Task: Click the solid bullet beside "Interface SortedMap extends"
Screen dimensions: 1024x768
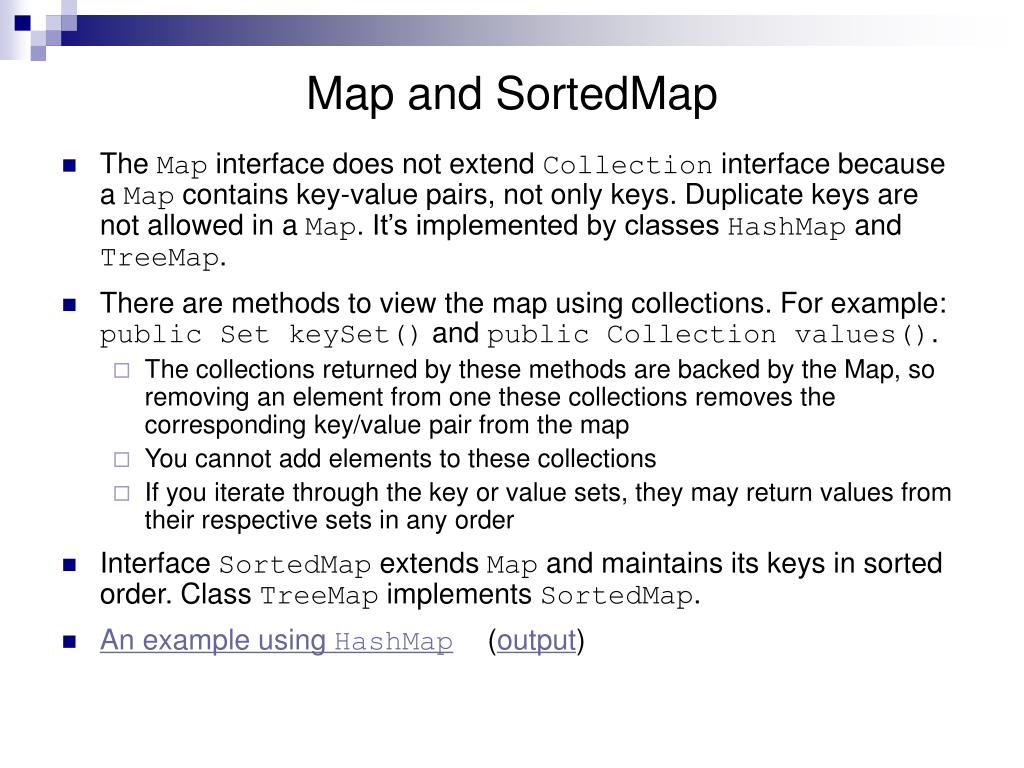Action: tap(69, 565)
